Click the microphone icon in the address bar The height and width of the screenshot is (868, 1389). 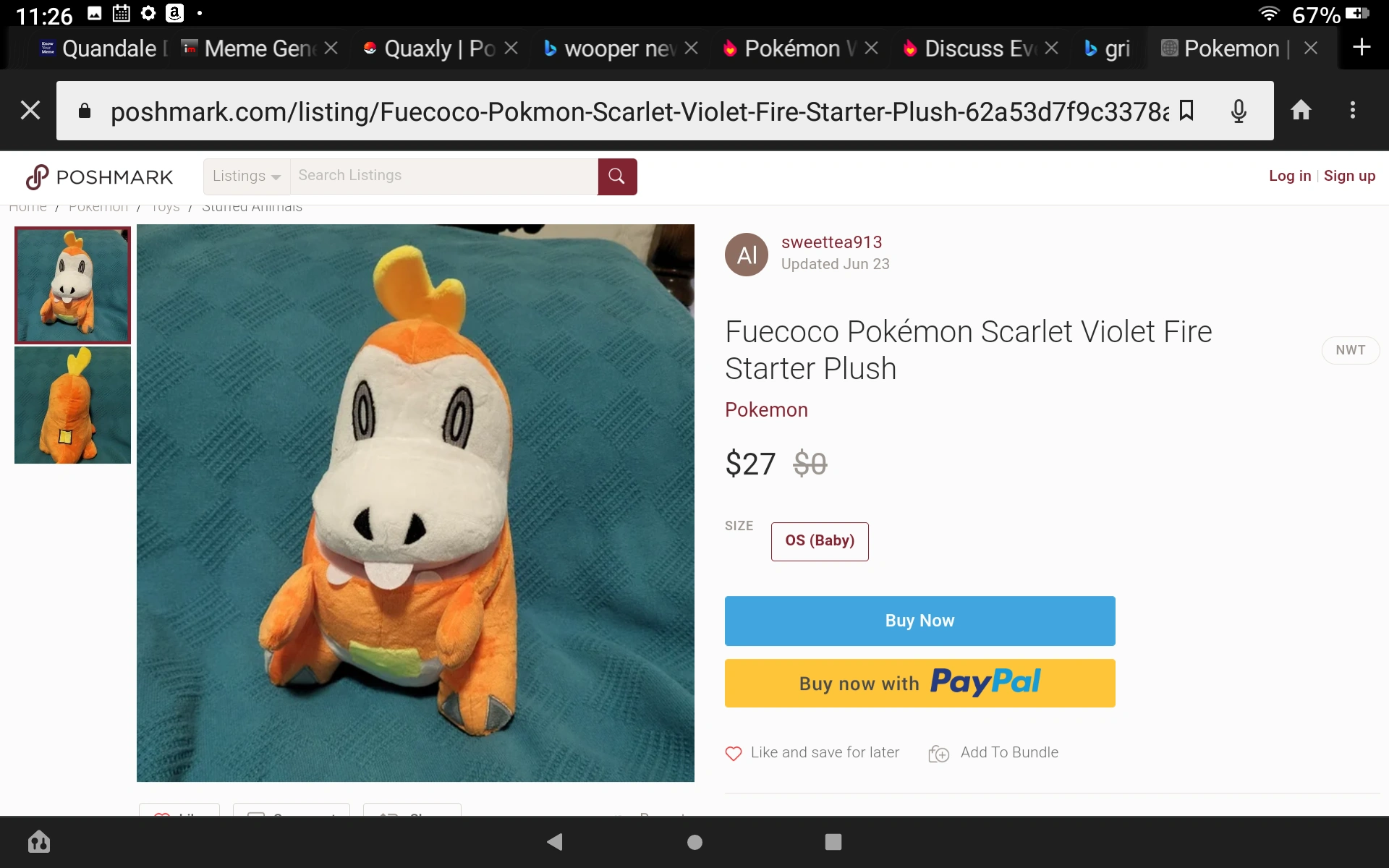pos(1237,111)
